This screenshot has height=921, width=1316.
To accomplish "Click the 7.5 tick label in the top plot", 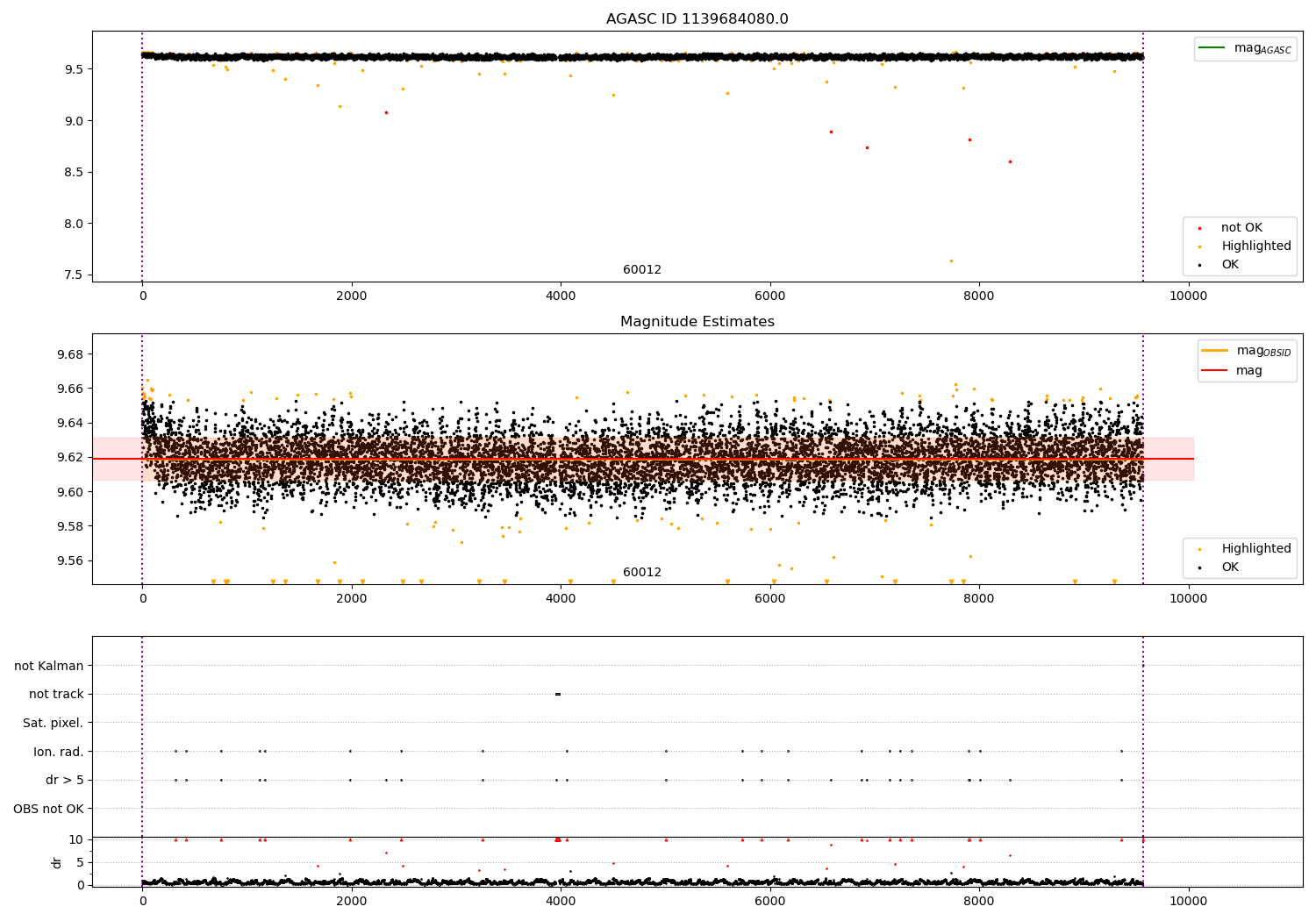I will pos(74,275).
